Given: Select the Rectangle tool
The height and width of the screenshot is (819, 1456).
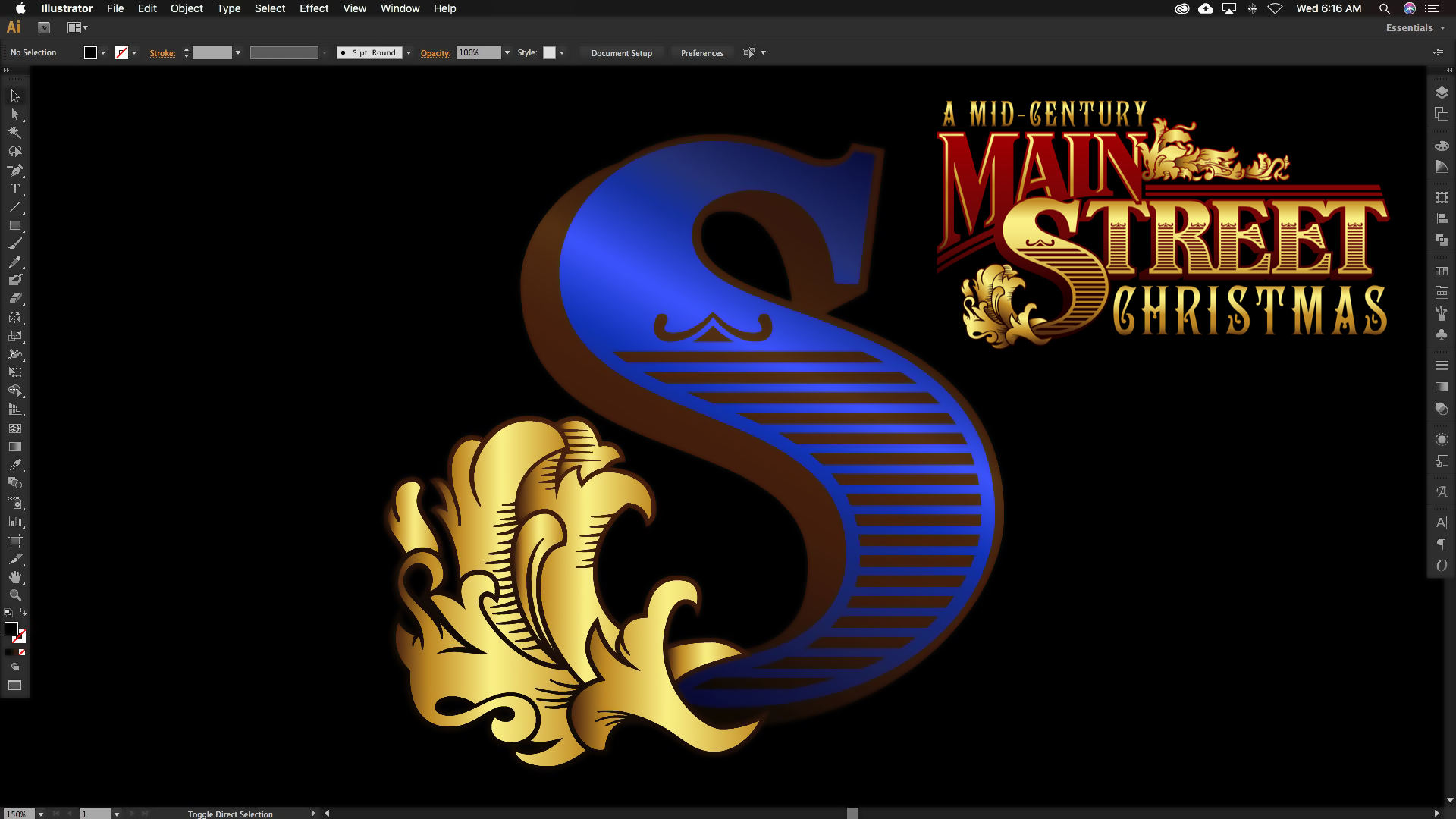Looking at the screenshot, I should (x=14, y=226).
